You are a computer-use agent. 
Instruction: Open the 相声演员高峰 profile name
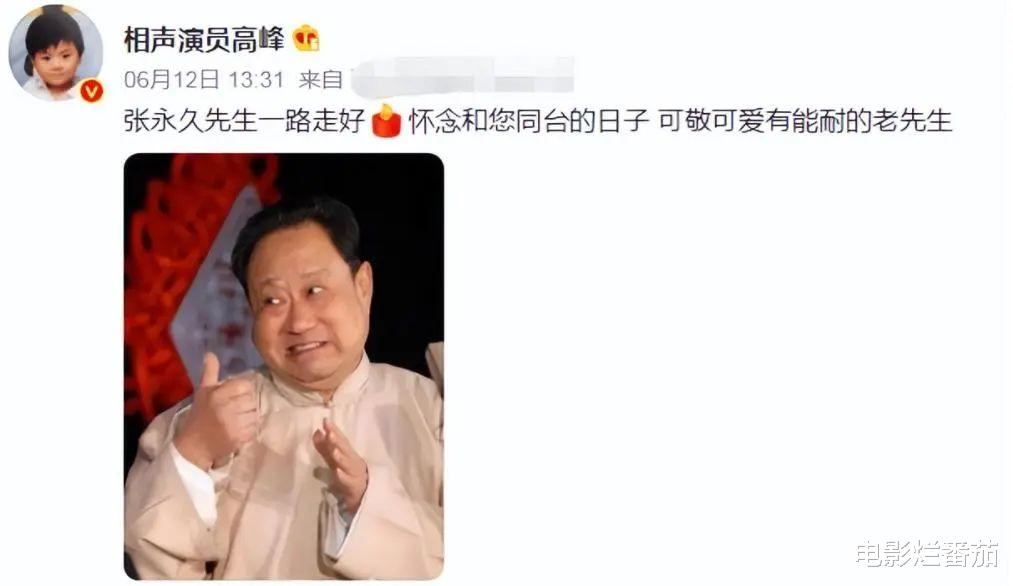[x=204, y=40]
